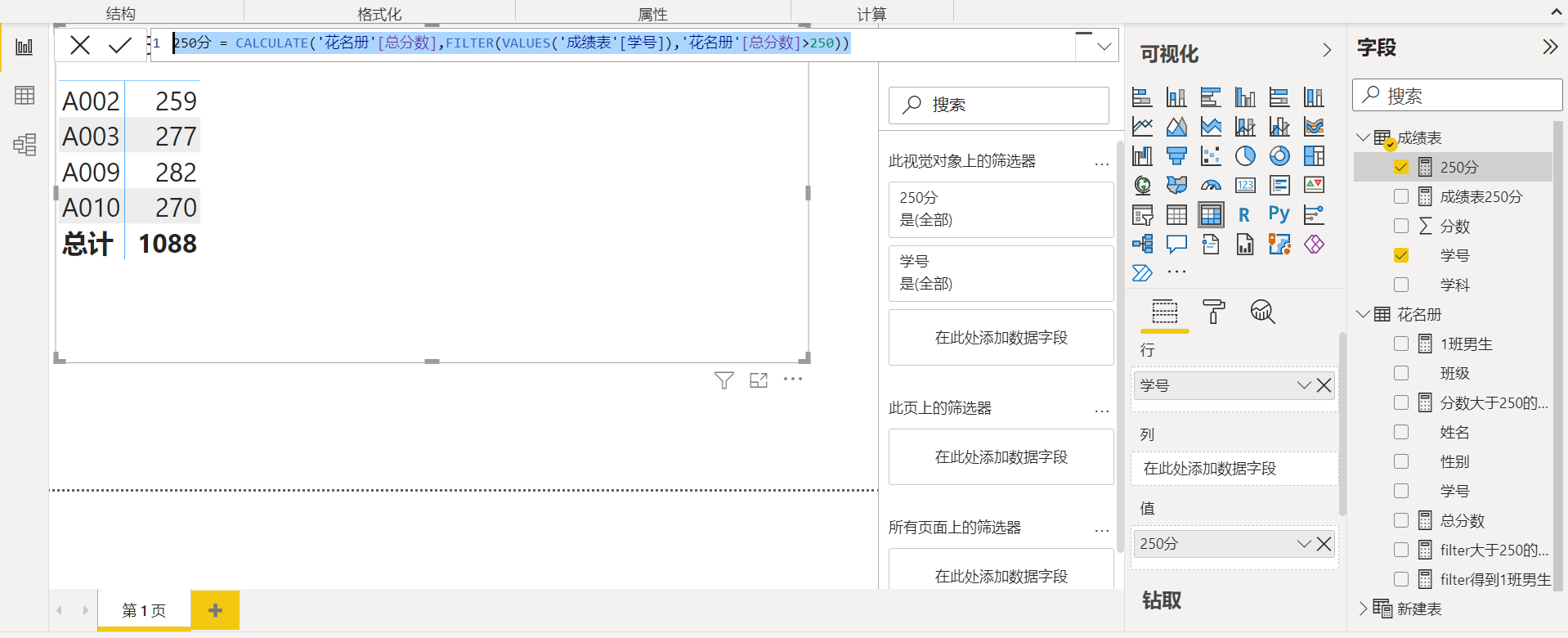1568x638 pixels.
Task: Commit the formula with the checkmark
Action: tap(120, 45)
